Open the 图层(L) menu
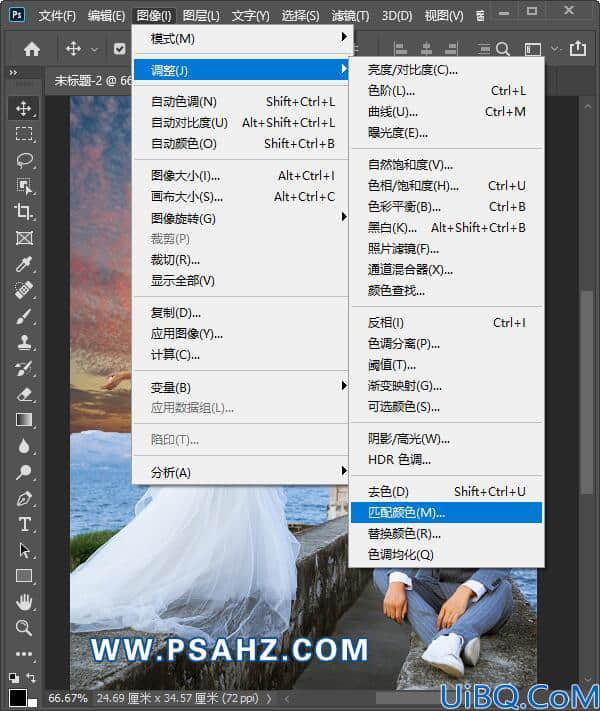 (201, 16)
